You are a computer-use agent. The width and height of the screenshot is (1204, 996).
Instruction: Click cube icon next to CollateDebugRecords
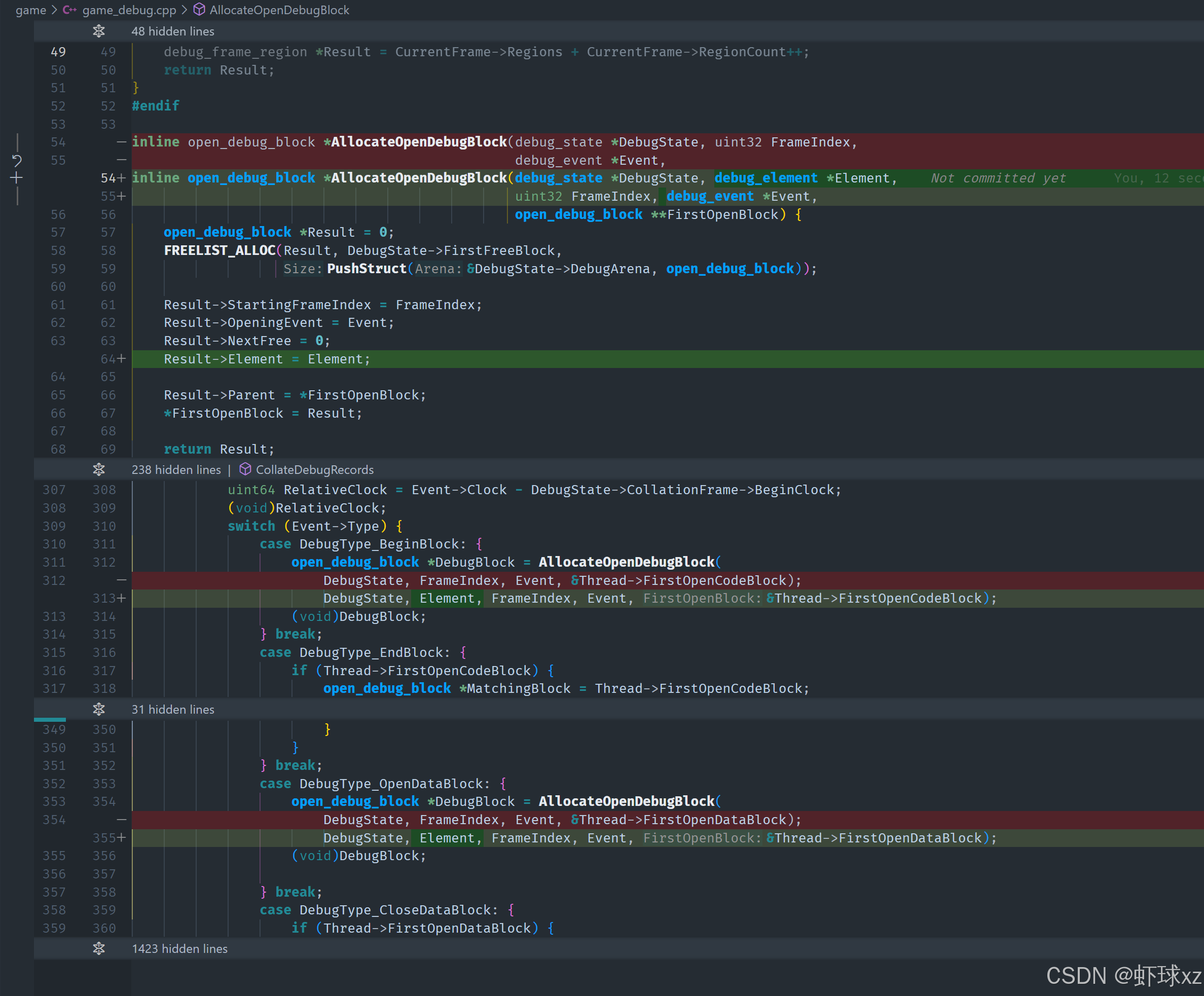[x=245, y=470]
